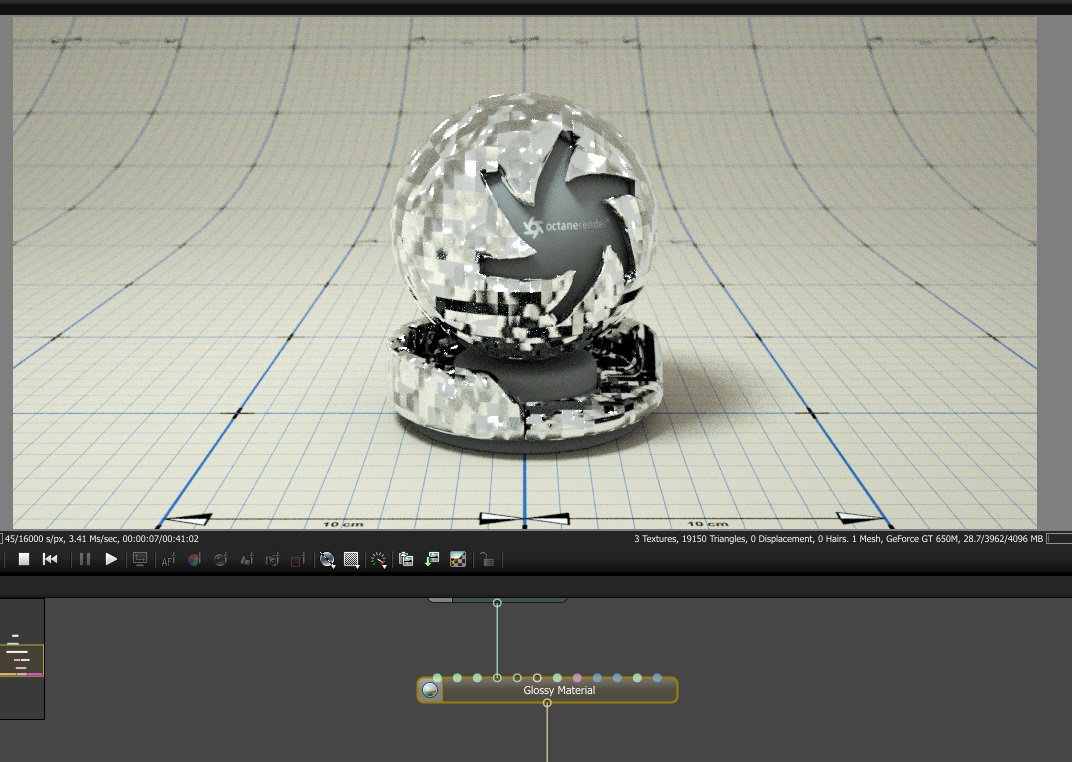
Task: Select the object picker tool
Action: pyautogui.click(x=247, y=560)
